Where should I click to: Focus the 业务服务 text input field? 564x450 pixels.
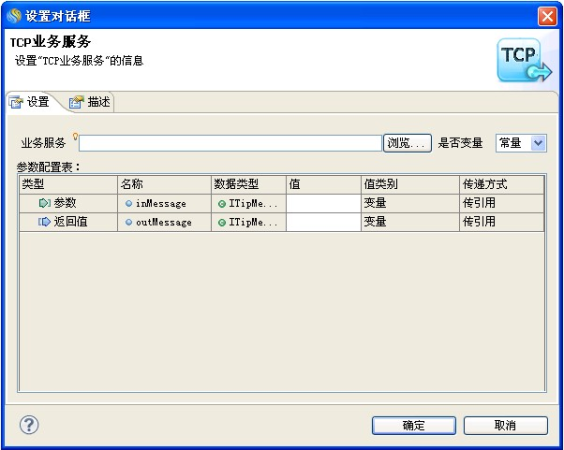230,143
